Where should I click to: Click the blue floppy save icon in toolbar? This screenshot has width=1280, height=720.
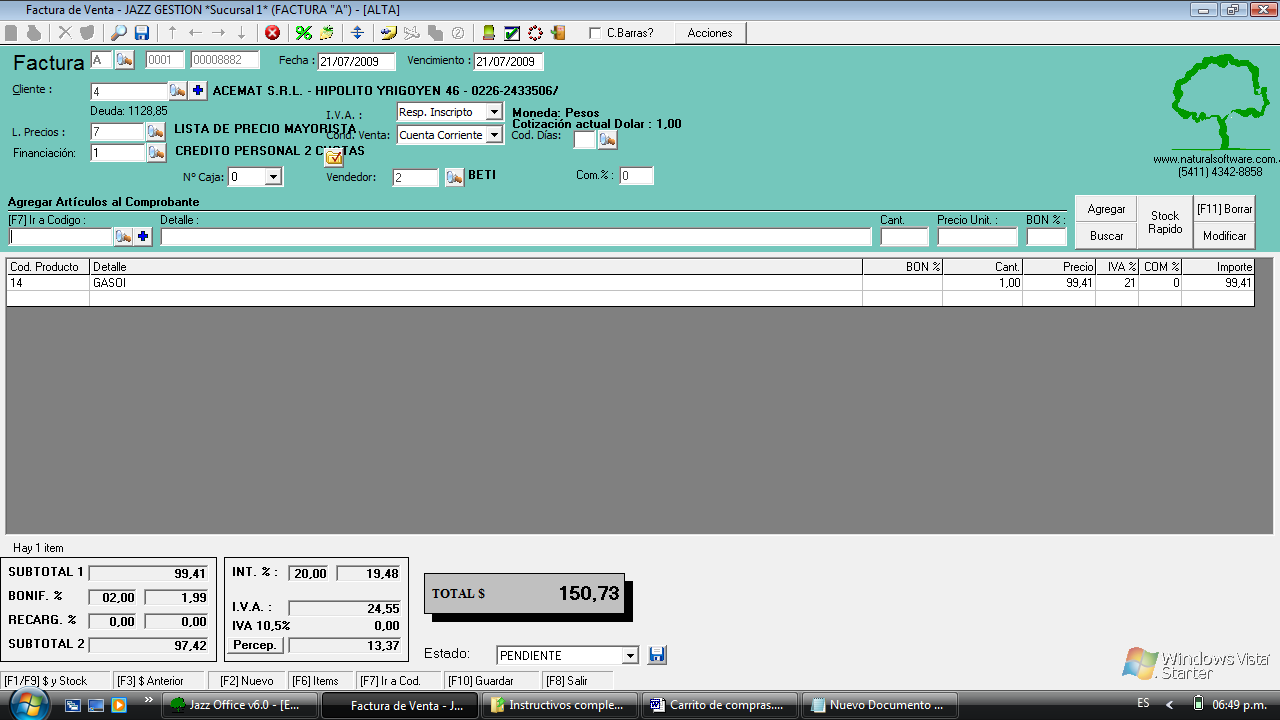pos(142,33)
